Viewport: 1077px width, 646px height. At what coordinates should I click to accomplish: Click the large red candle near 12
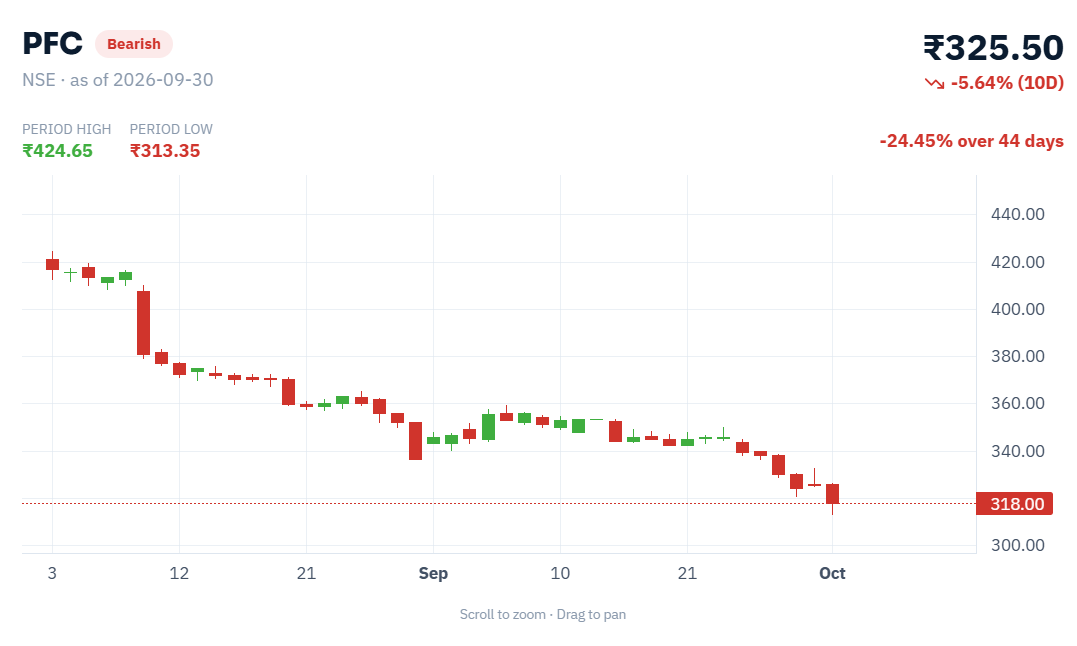click(144, 322)
